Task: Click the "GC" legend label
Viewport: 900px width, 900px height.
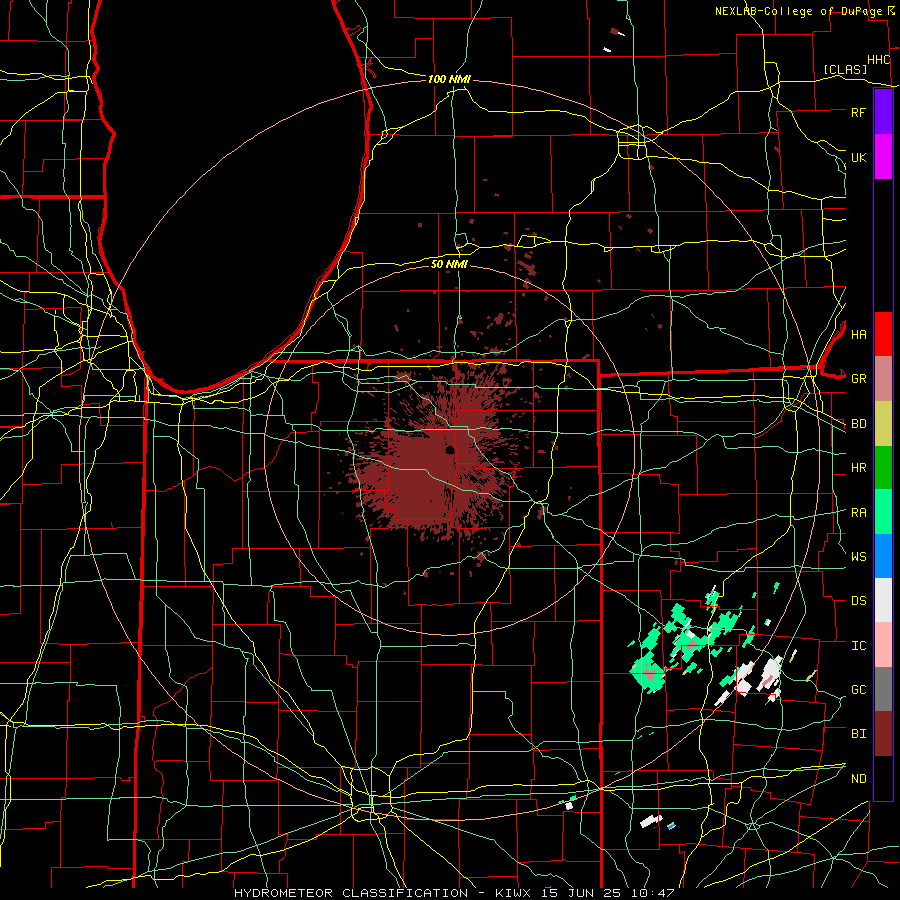Action: (858, 689)
